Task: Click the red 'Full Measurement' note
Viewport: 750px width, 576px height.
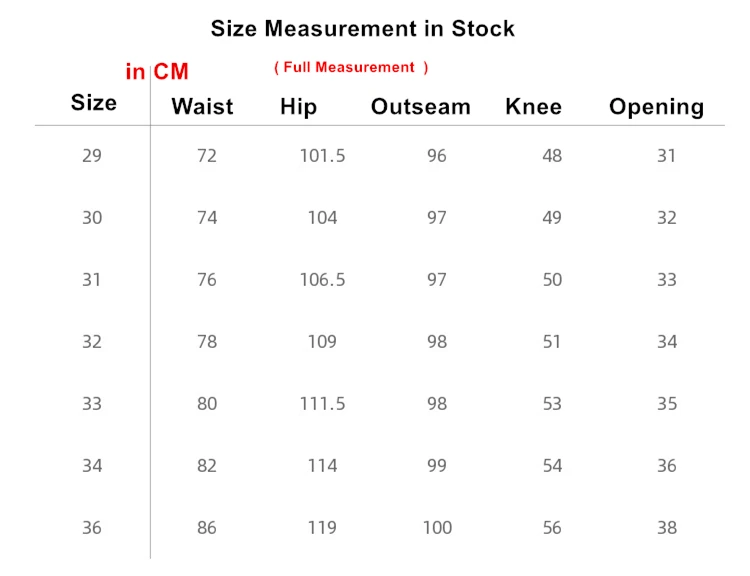Action: [351, 67]
